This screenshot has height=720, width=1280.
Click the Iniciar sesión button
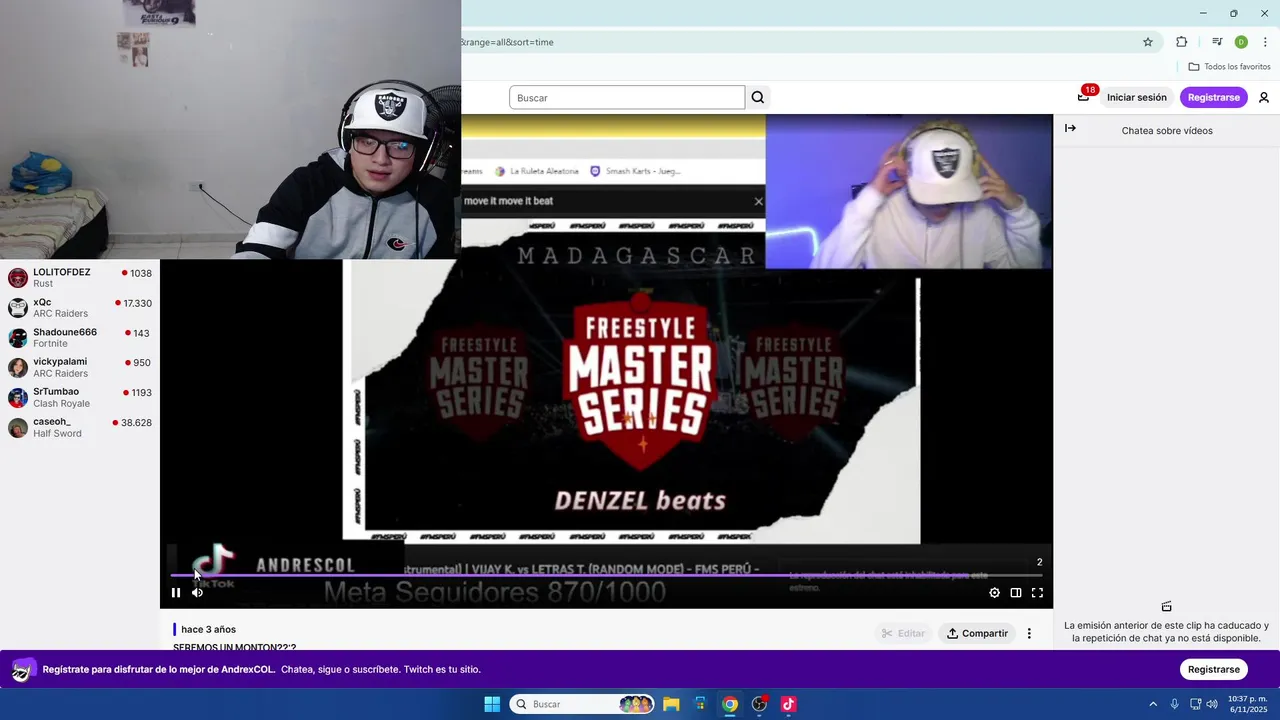pyautogui.click(x=1137, y=97)
